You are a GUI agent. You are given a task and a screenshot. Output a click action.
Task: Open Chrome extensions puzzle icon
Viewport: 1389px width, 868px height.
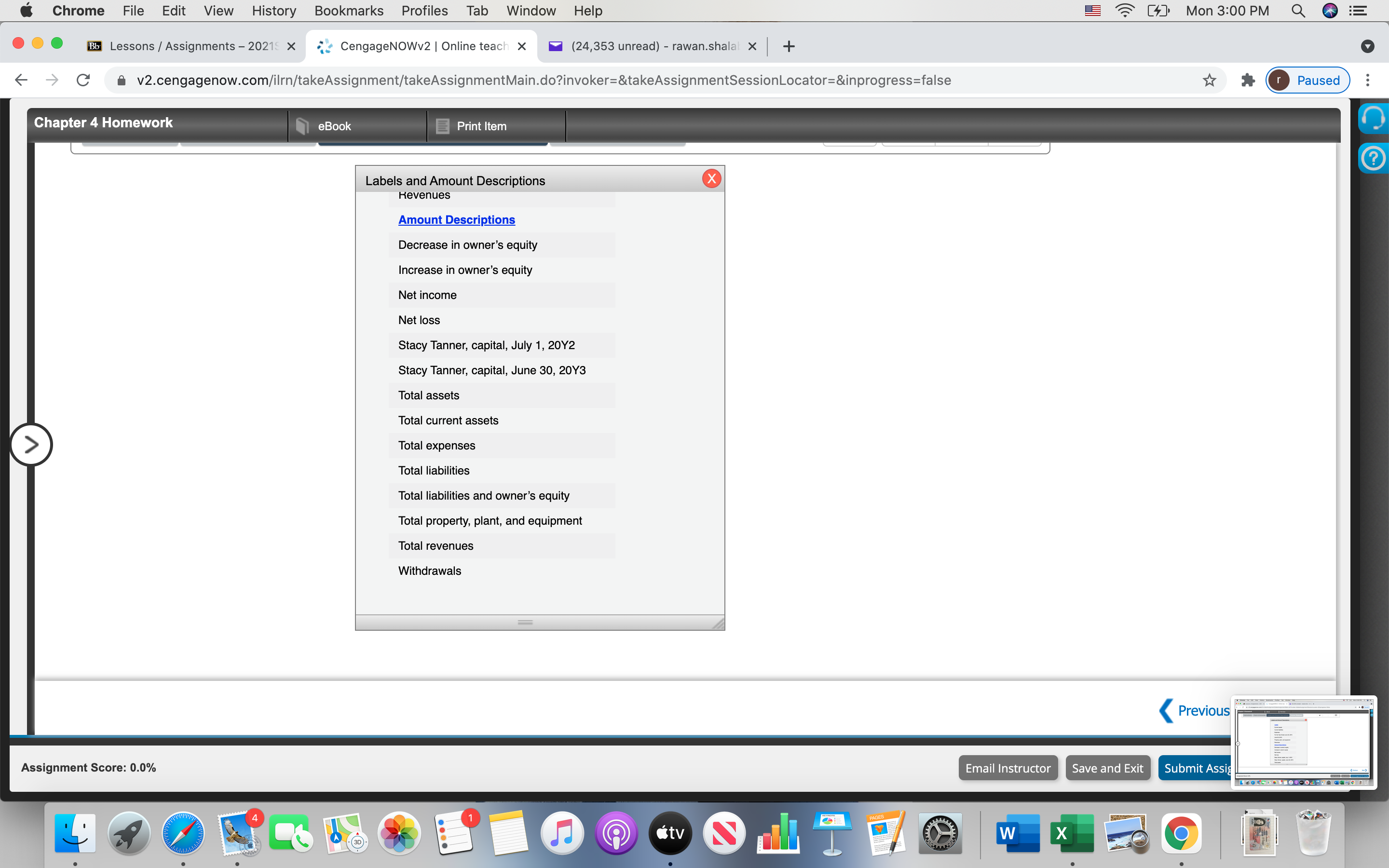pos(1248,81)
